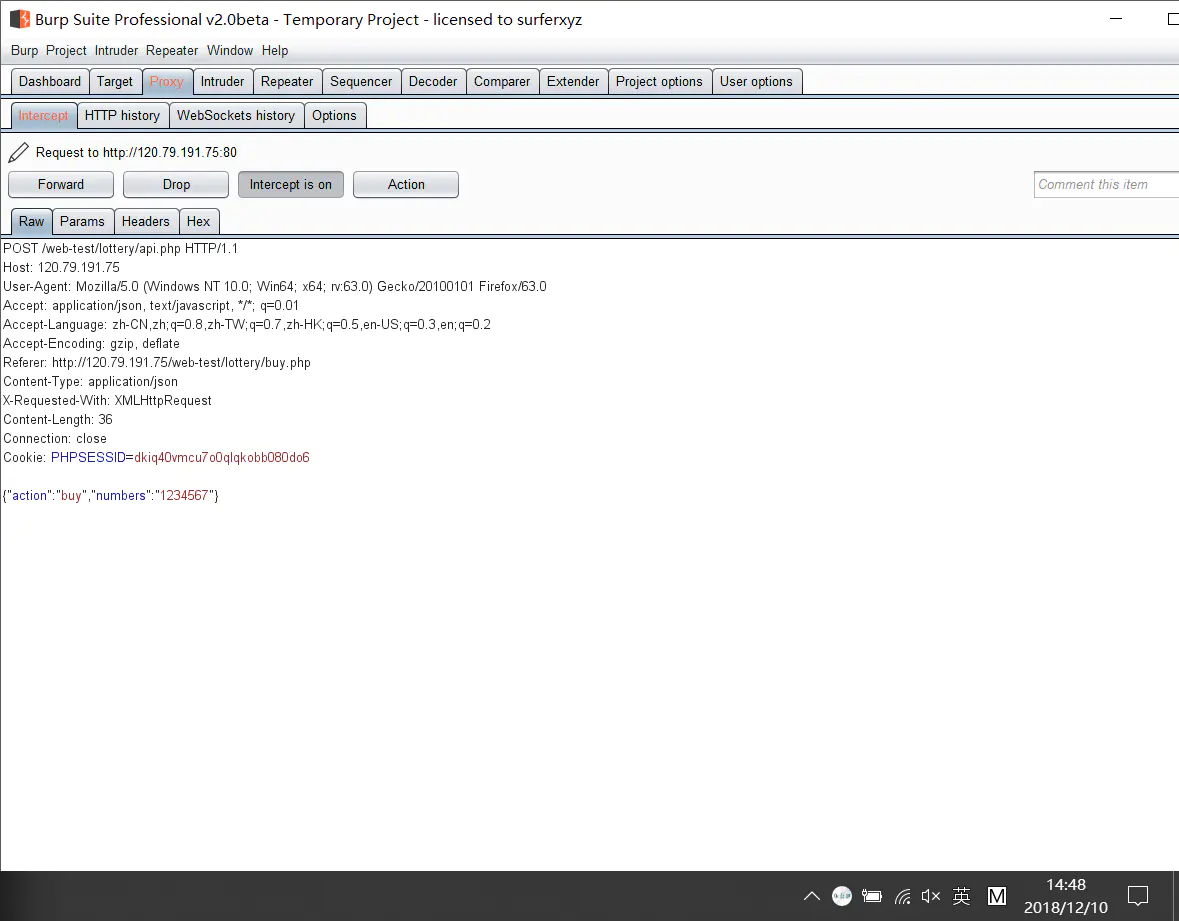Open the Comparer tab

click(502, 81)
